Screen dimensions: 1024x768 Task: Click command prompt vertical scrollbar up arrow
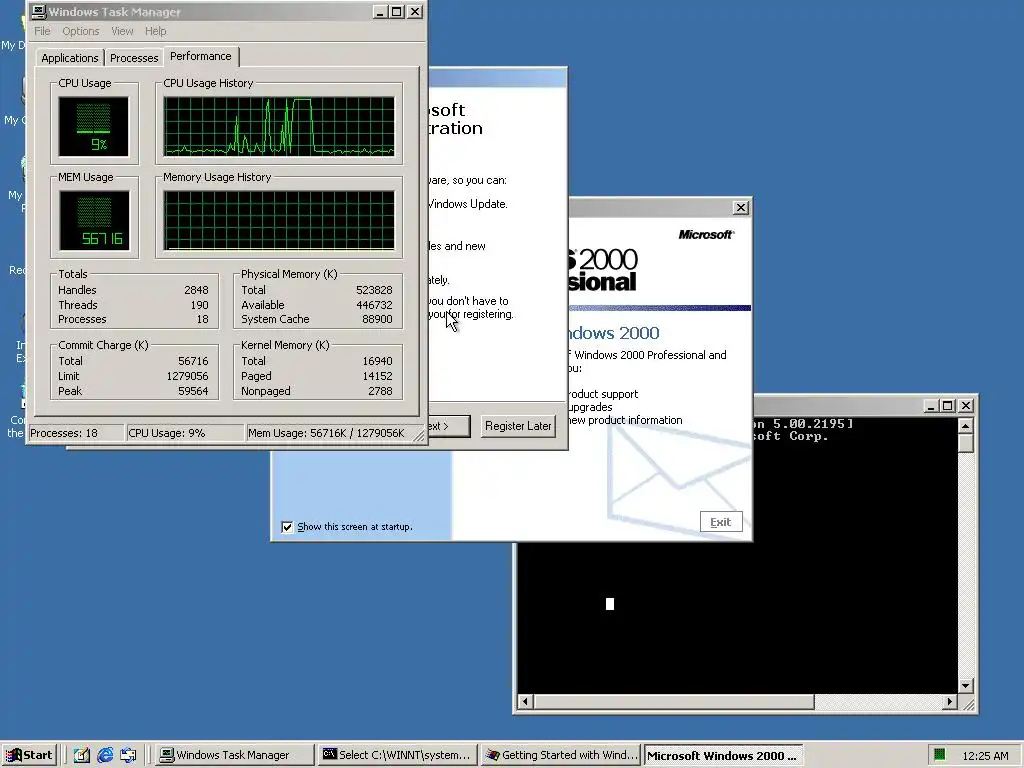coord(965,426)
